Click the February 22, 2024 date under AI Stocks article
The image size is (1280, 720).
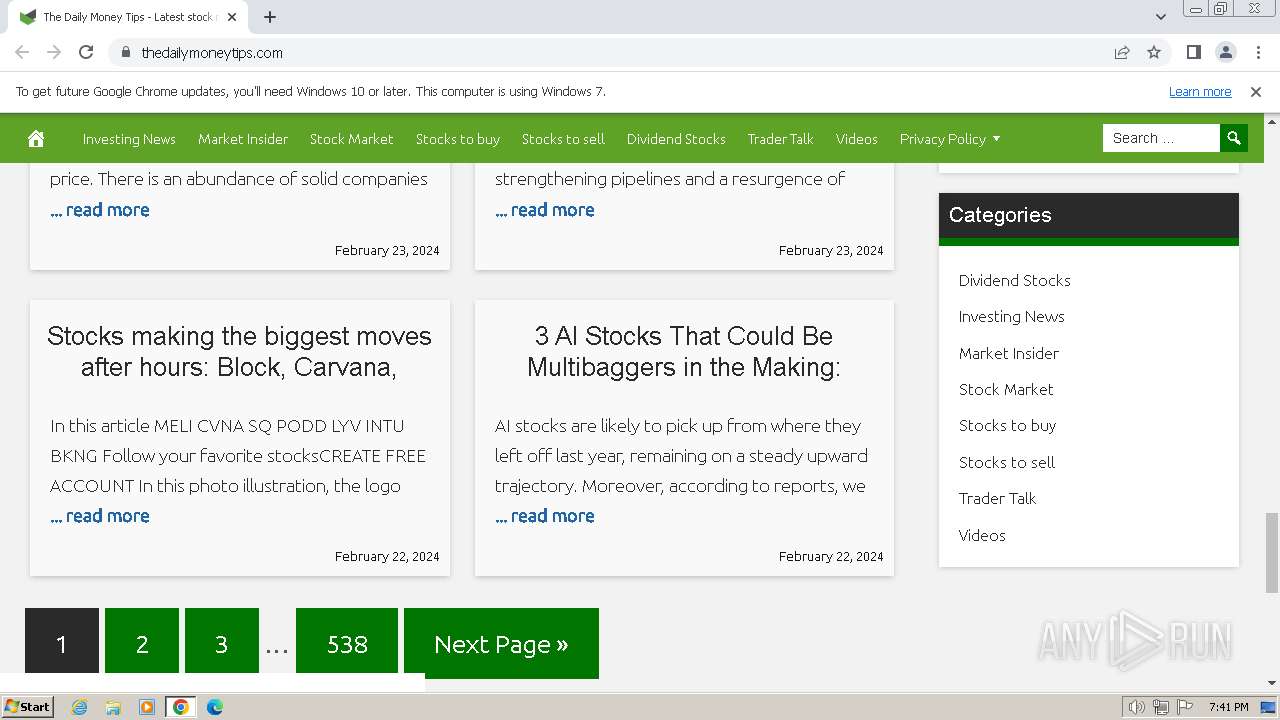831,556
